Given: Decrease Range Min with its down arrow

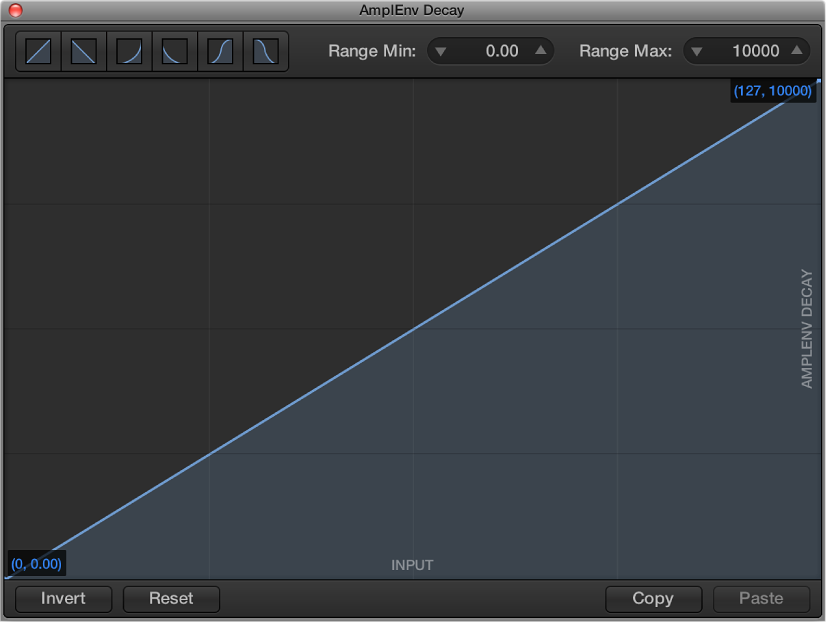Looking at the screenshot, I should pyautogui.click(x=441, y=50).
